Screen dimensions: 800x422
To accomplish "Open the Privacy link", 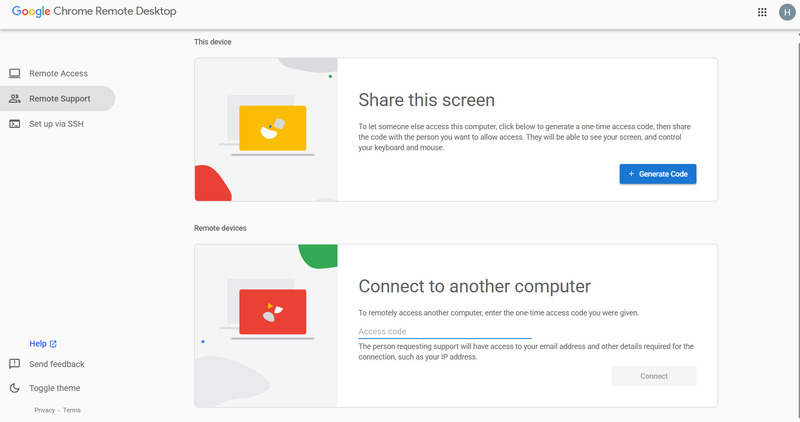I will (44, 410).
